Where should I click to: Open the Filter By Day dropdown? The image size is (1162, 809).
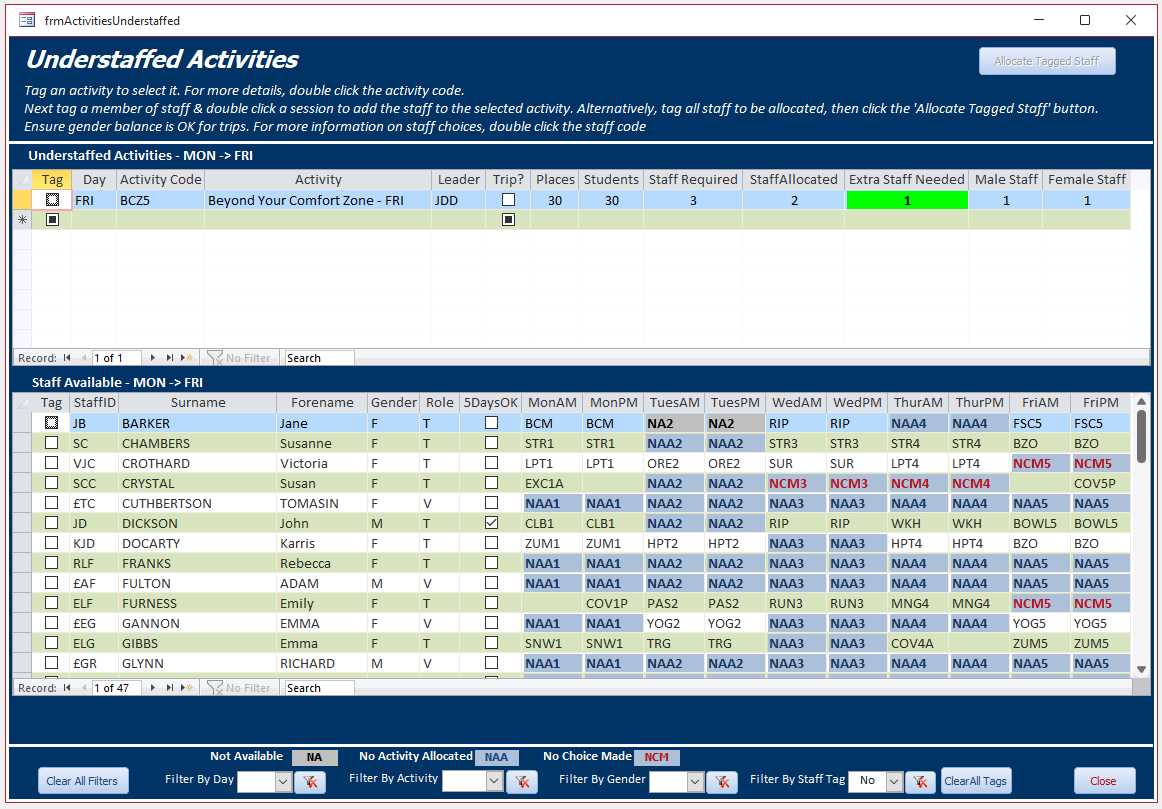point(282,781)
